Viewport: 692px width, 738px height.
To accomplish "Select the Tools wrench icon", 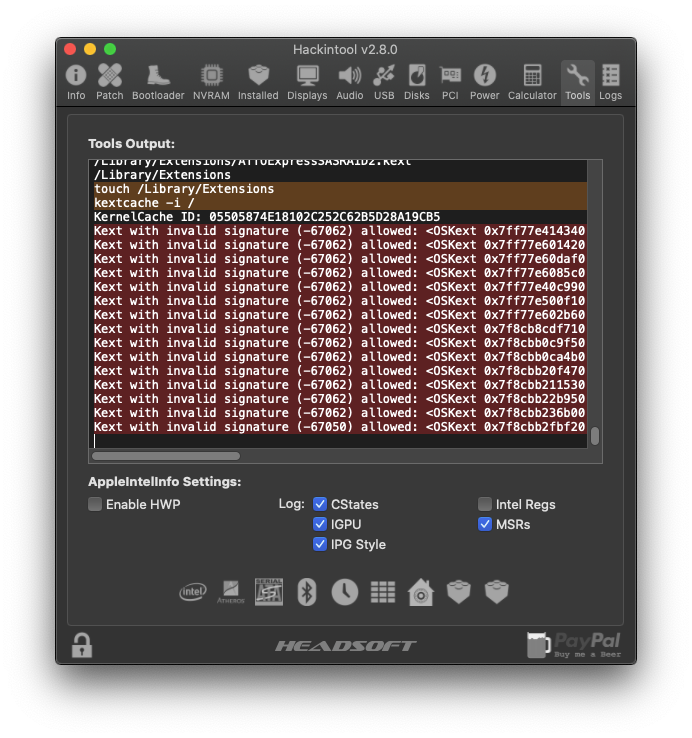I will pos(578,75).
